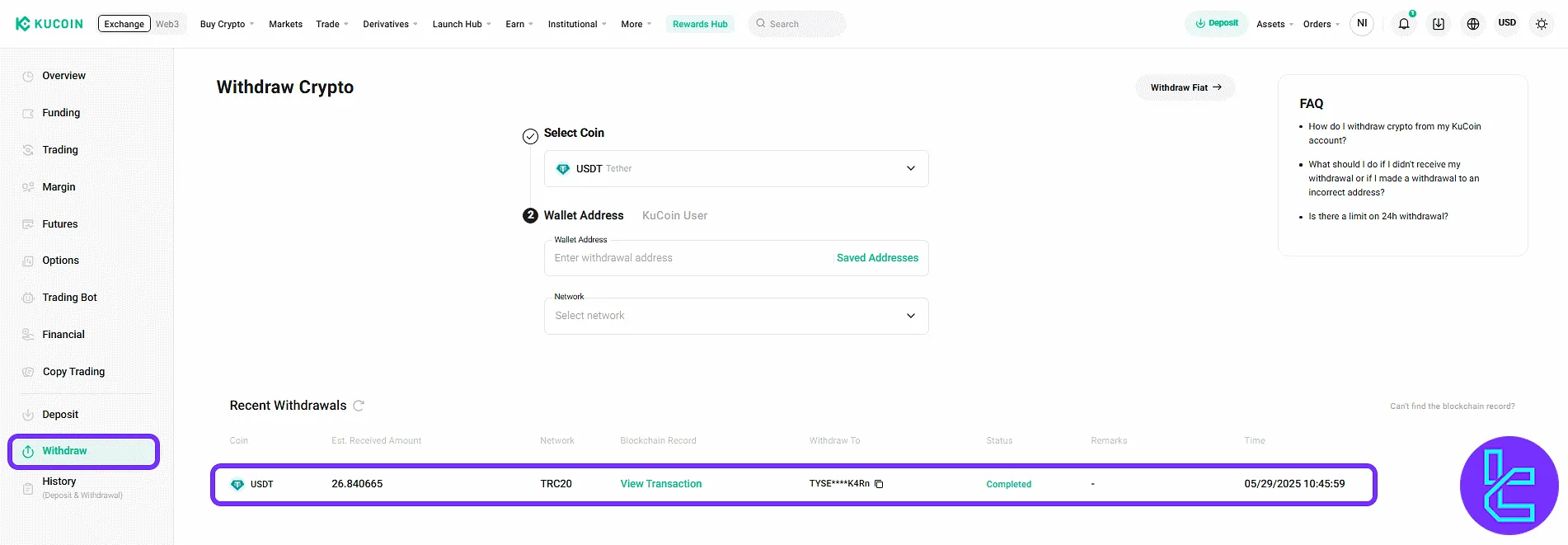Viewport: 1568px width, 545px height.
Task: Refresh the Recent Withdrawals list
Action: coord(359,406)
